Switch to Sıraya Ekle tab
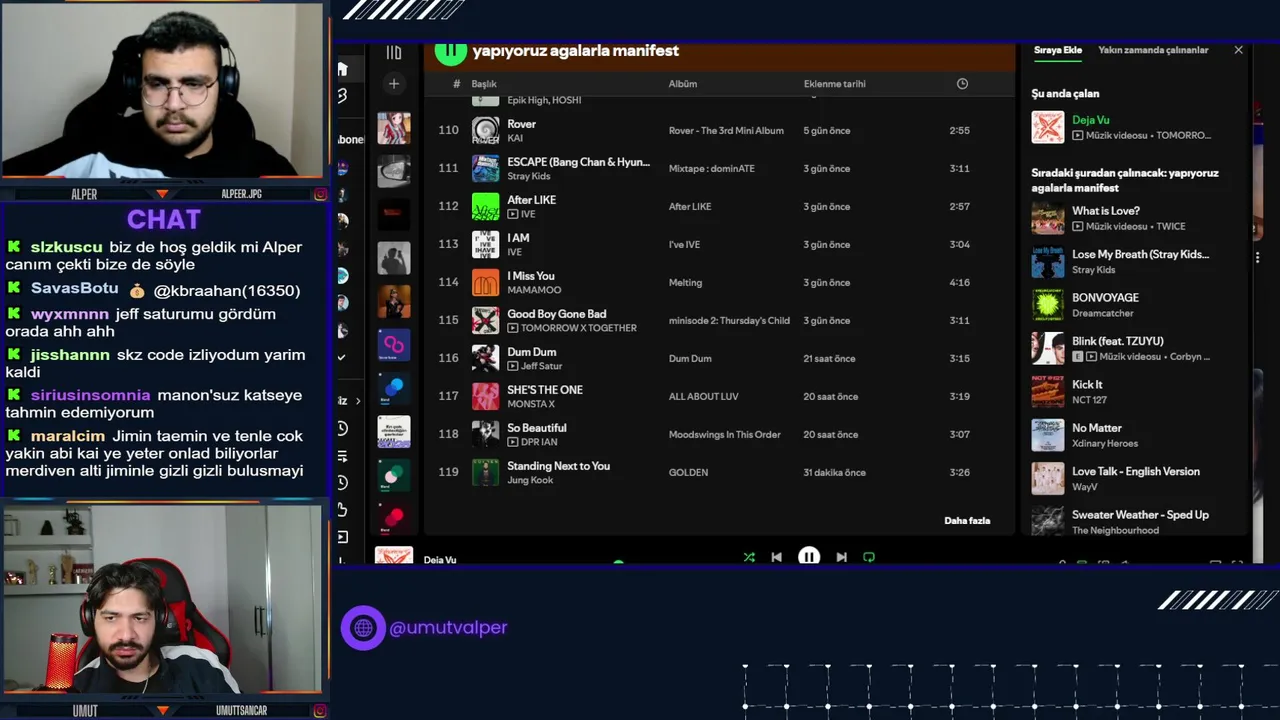 tap(1058, 50)
